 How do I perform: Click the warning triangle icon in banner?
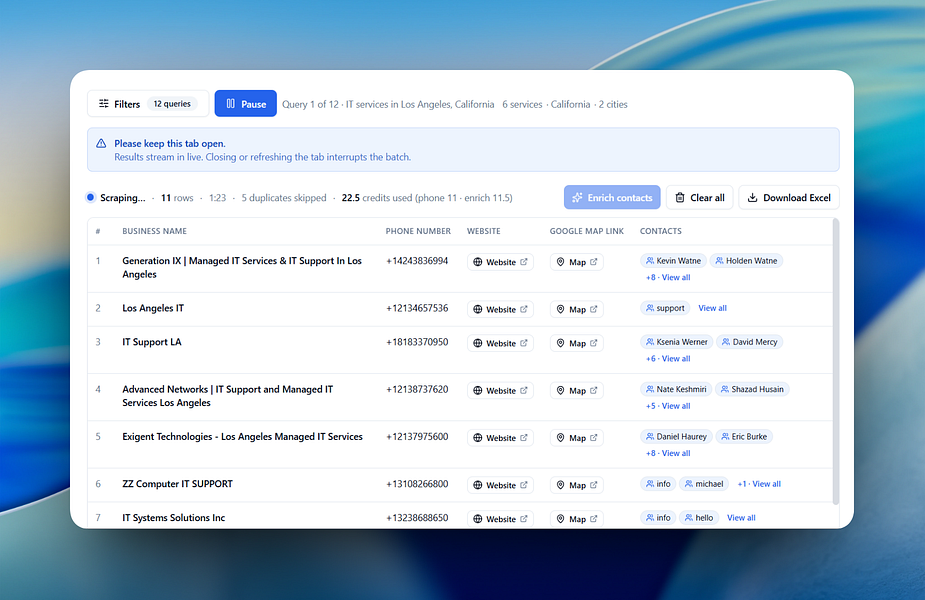(x=101, y=143)
